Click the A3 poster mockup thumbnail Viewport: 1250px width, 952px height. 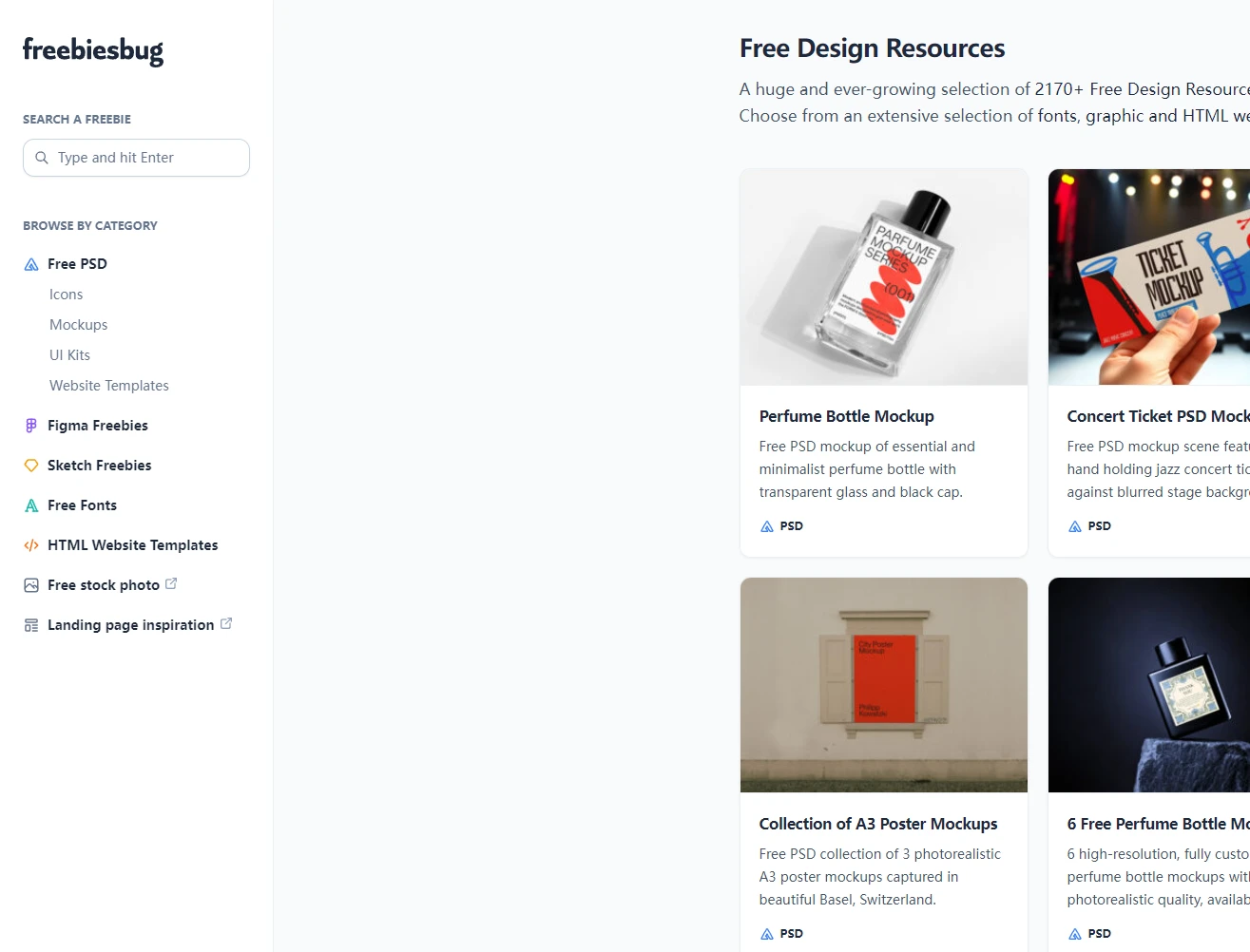(x=883, y=685)
